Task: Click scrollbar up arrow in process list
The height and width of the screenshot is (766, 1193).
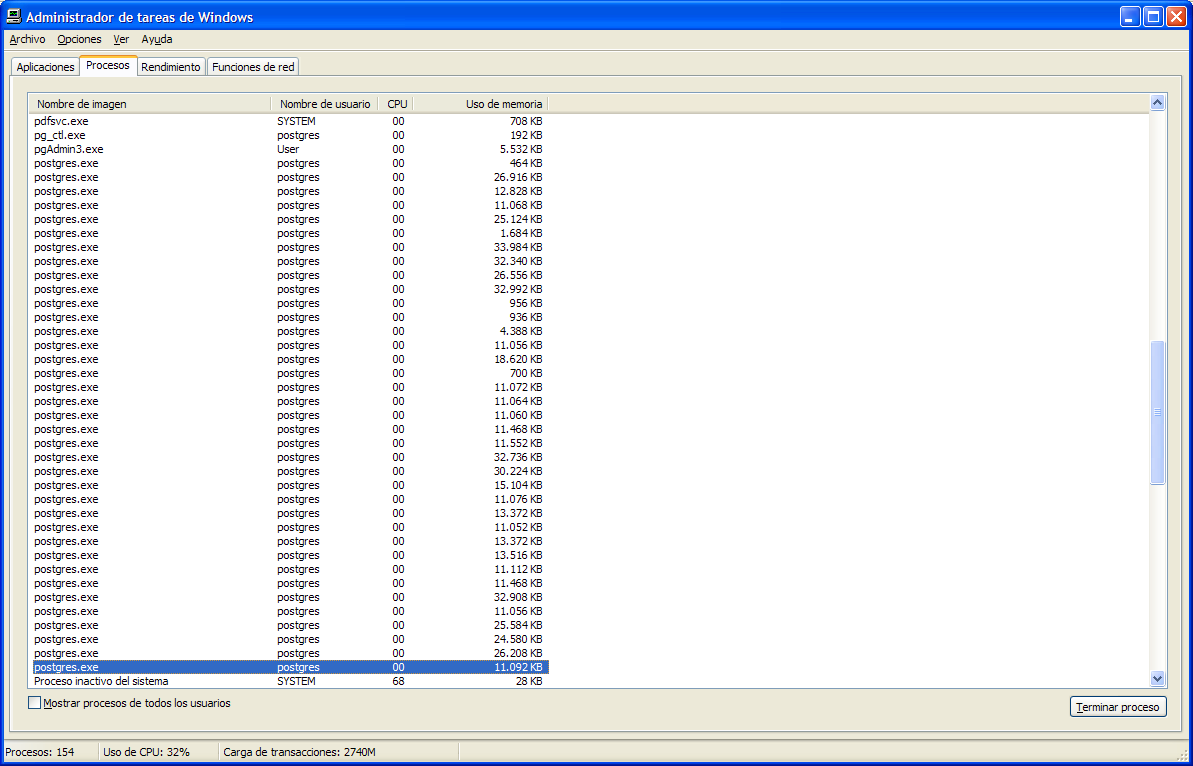Action: click(1158, 103)
